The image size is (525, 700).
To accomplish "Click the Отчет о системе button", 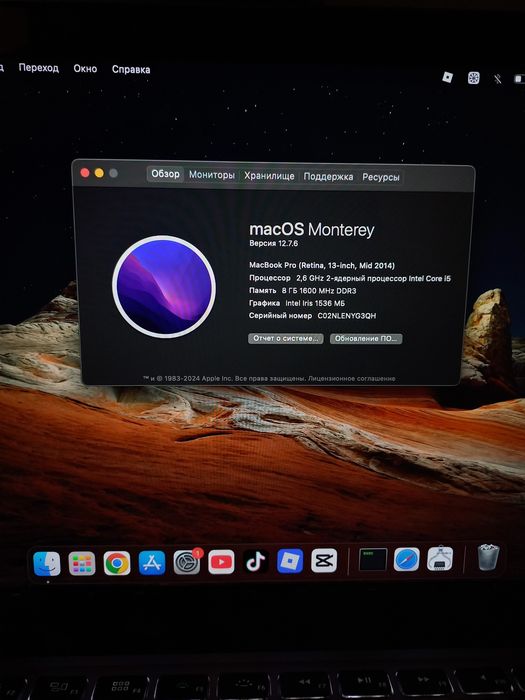I will [x=286, y=338].
